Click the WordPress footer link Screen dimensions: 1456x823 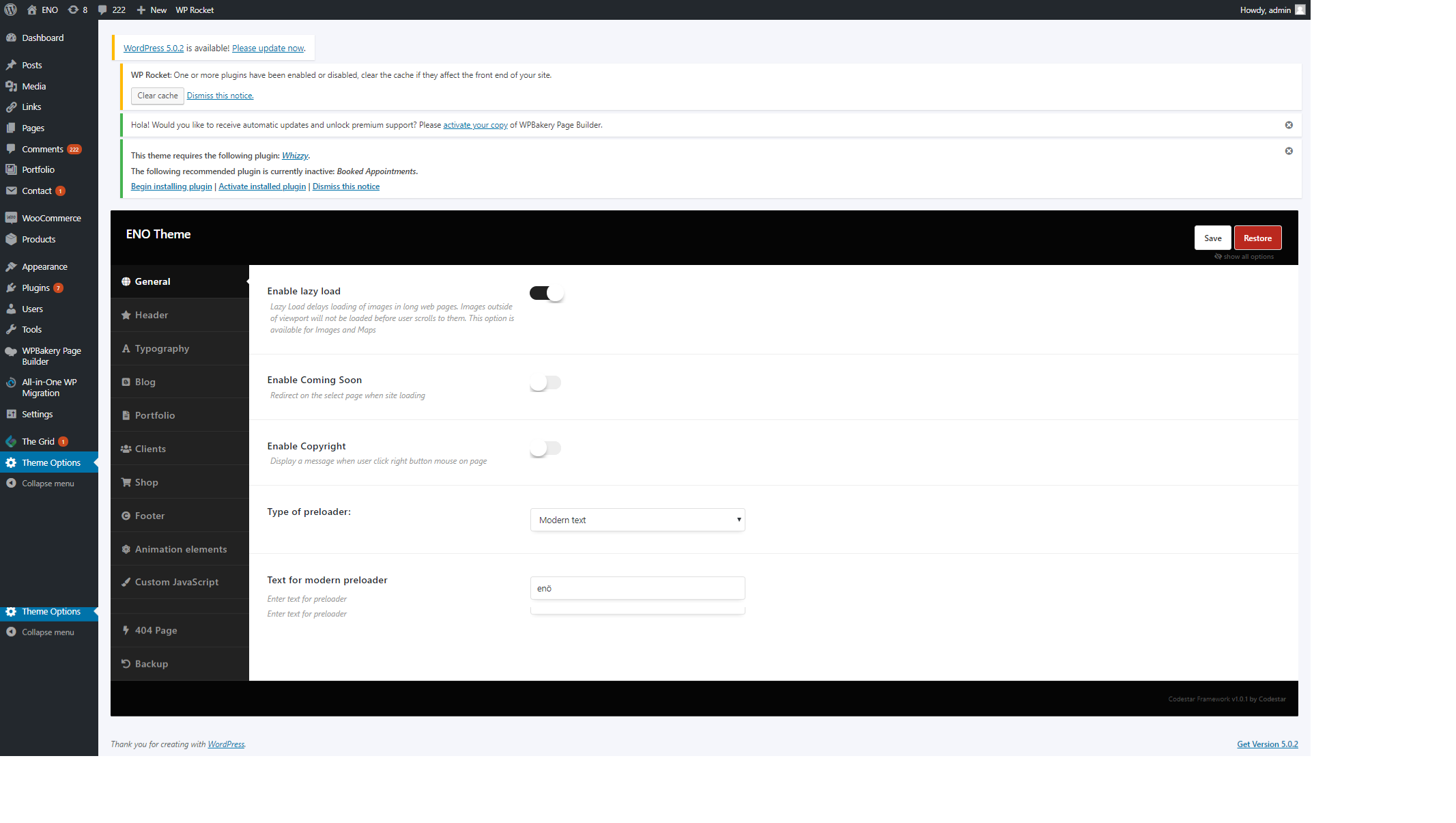(226, 744)
